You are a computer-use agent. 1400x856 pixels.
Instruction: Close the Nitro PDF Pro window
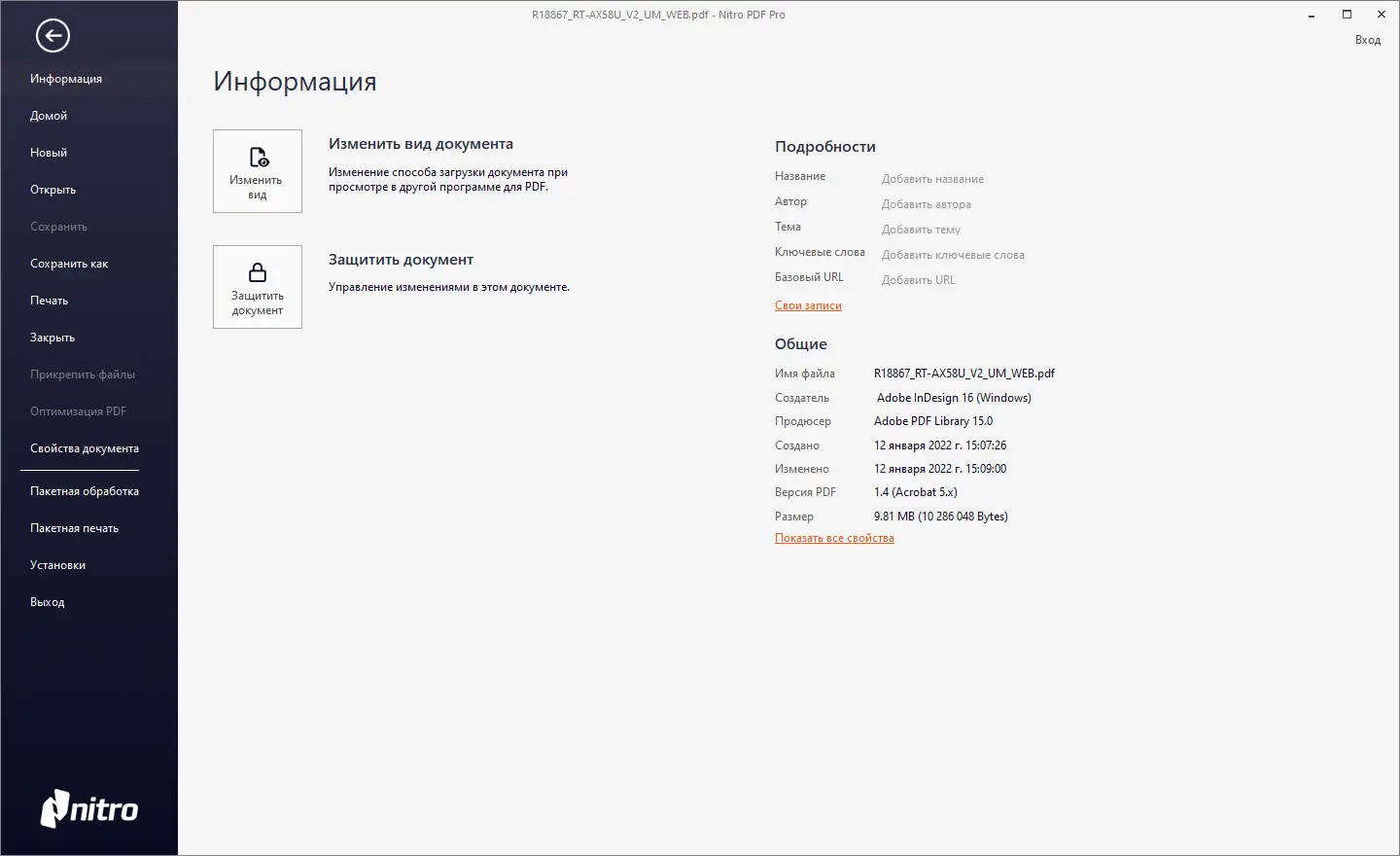[x=1382, y=15]
